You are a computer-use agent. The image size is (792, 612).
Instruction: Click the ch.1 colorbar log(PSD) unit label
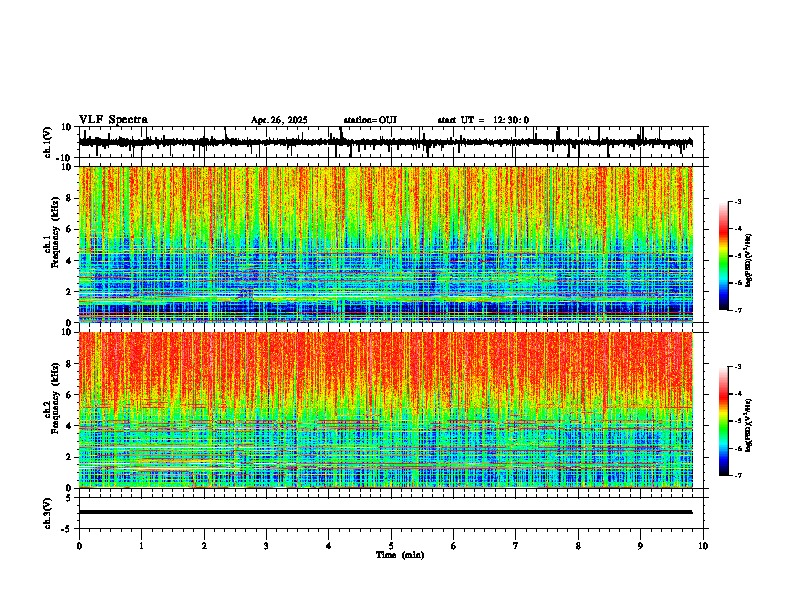pyautogui.click(x=749, y=261)
